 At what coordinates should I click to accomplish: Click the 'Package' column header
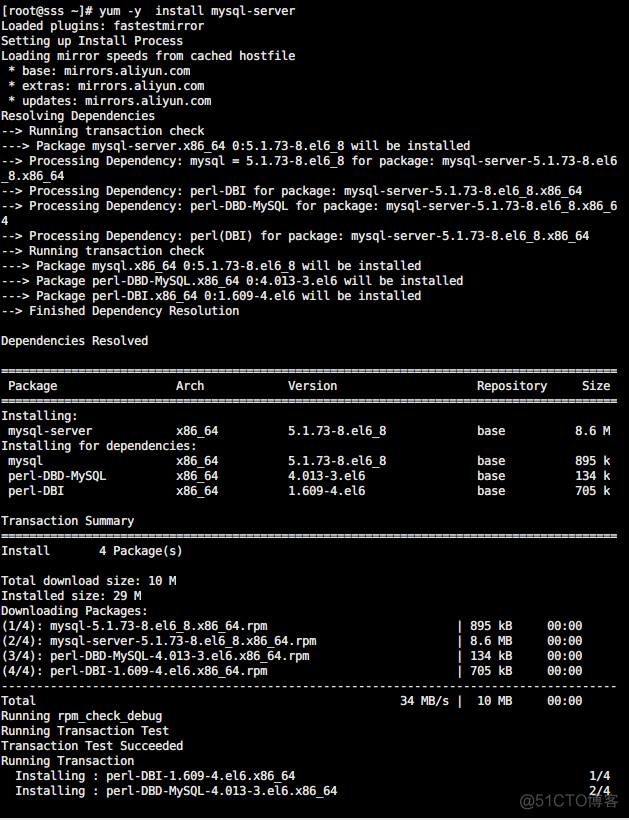[32, 386]
